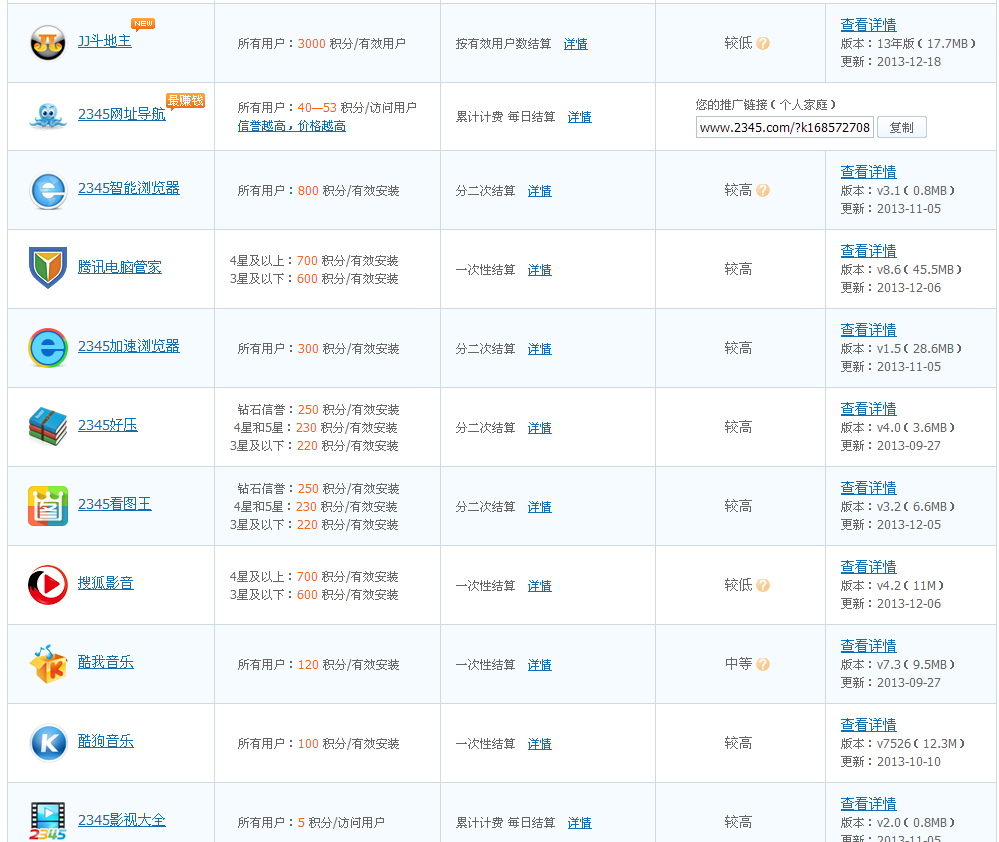Screen dimensions: 999x842
Task: Click 查看详情 for 2345智能浏览器
Action: click(868, 172)
